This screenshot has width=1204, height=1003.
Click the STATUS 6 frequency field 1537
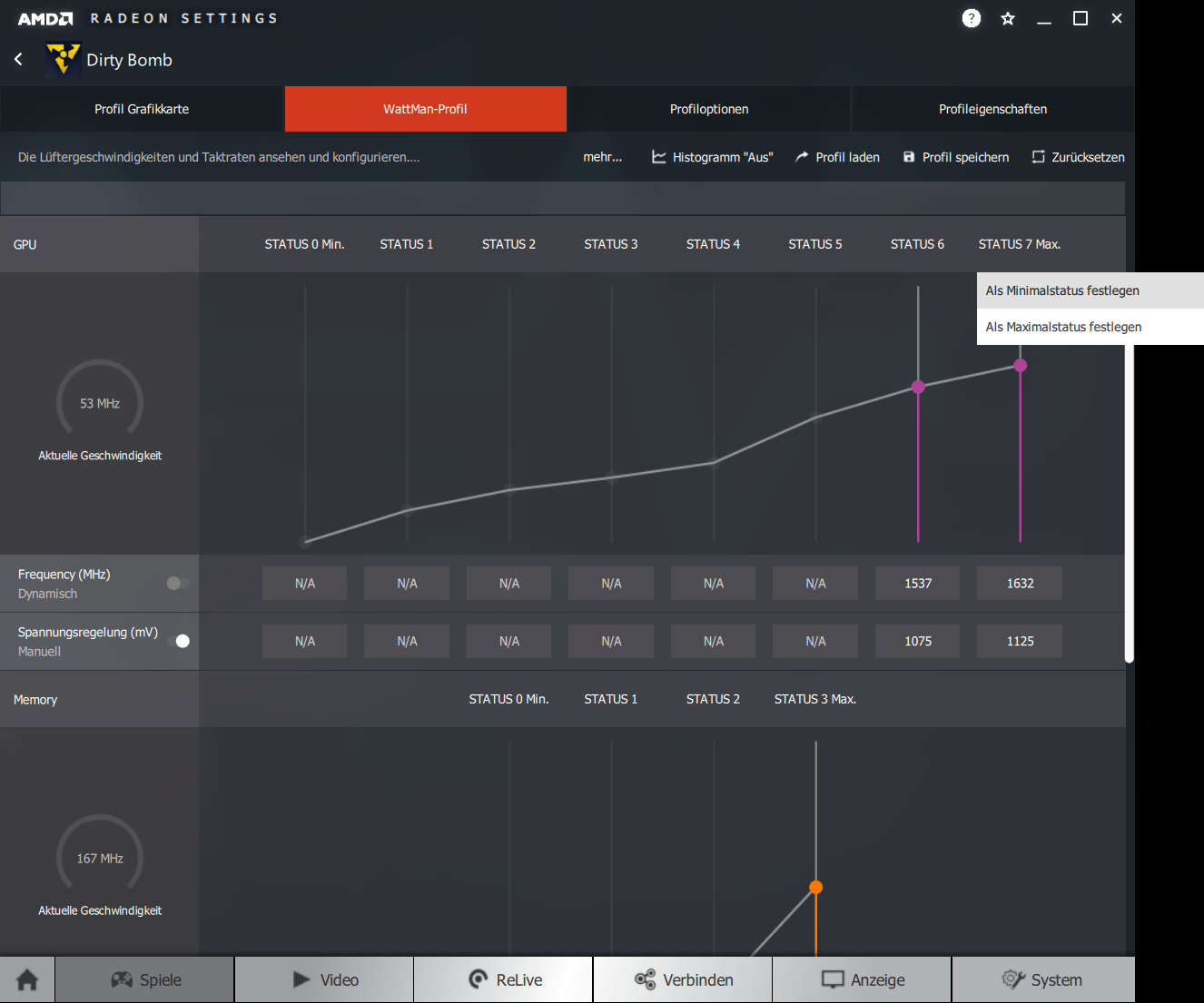pyautogui.click(x=918, y=584)
